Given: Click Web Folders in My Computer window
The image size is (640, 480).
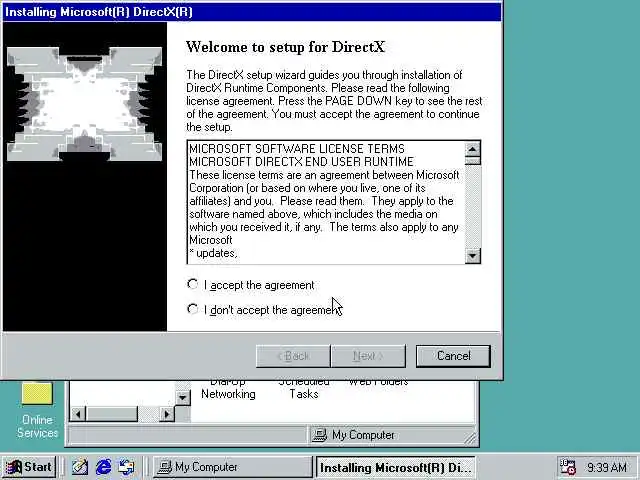Looking at the screenshot, I should pyautogui.click(x=378, y=383).
